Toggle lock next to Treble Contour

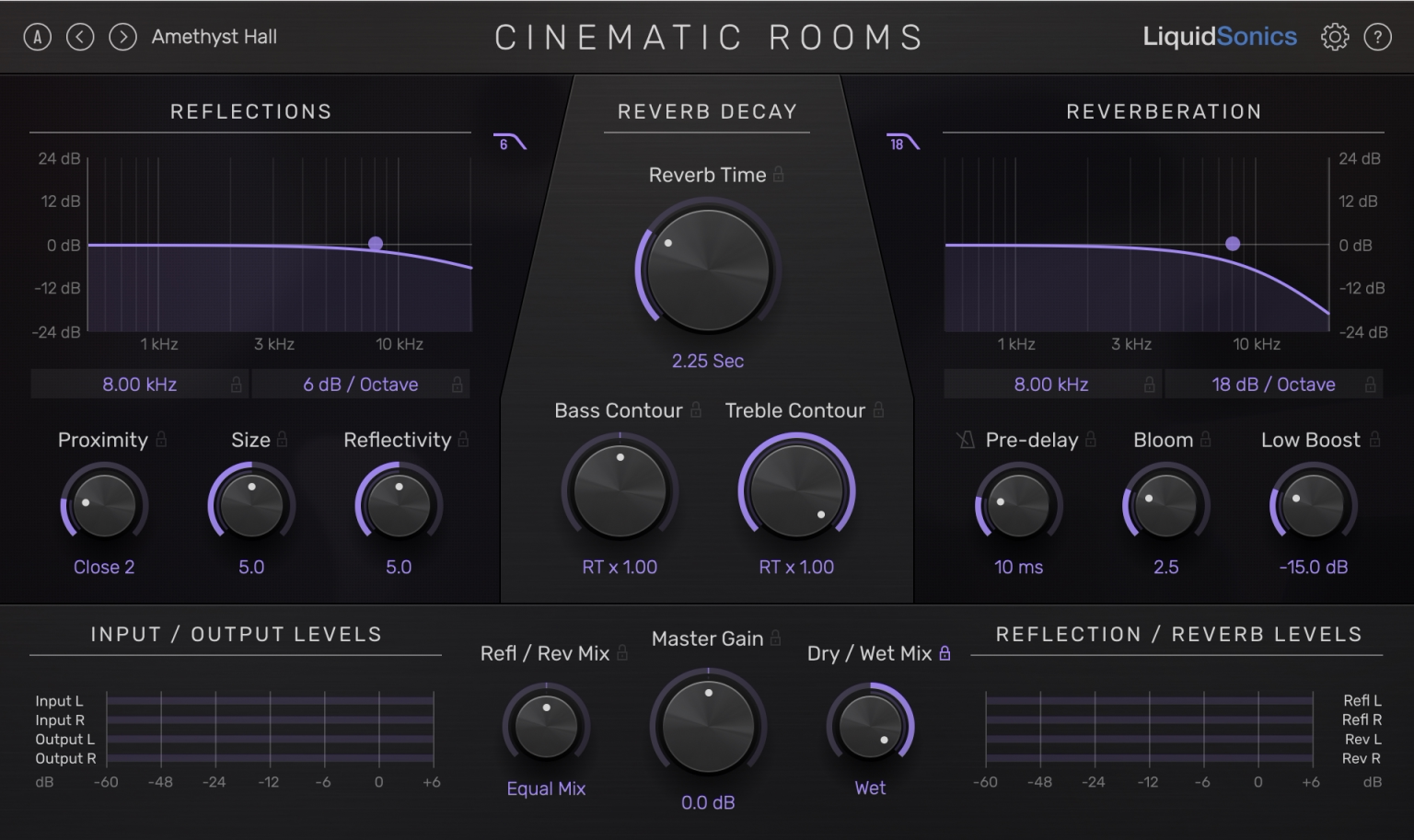(878, 409)
